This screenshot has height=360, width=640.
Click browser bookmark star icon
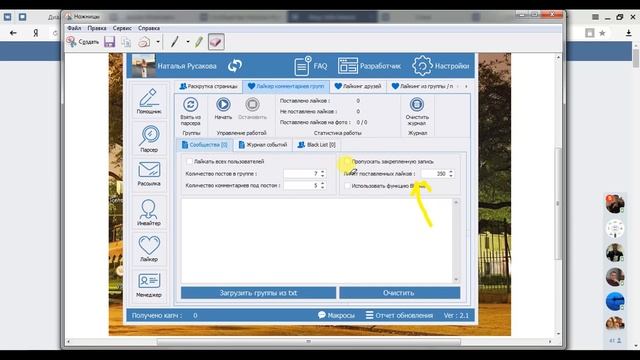click(602, 33)
